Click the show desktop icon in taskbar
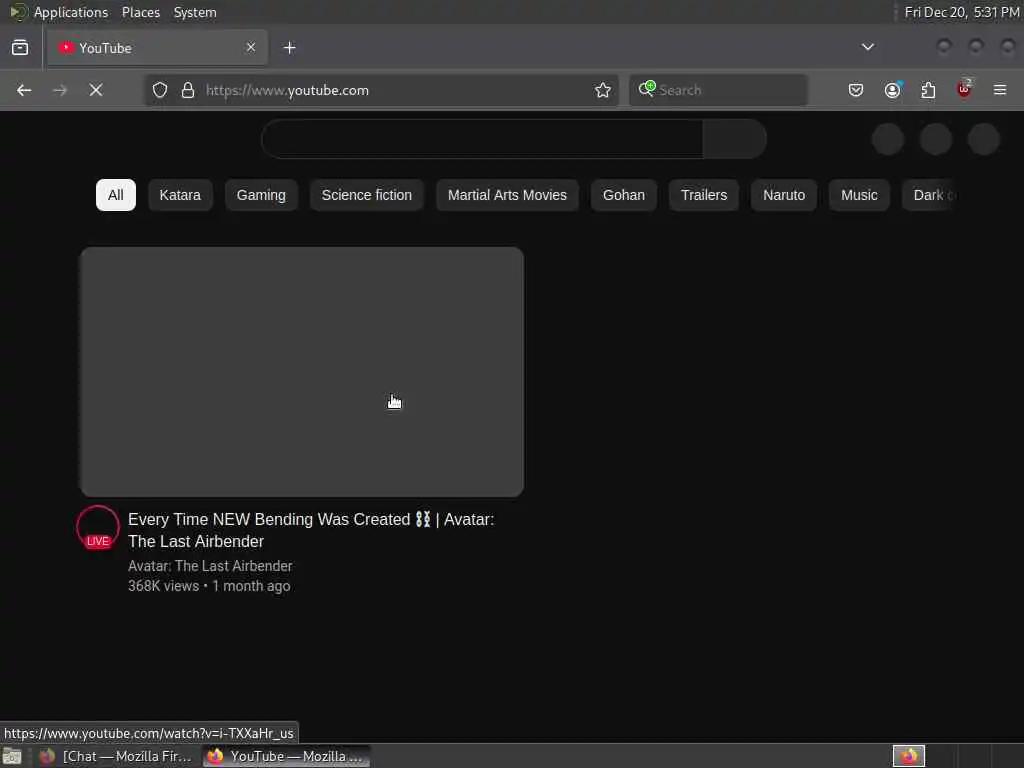The height and width of the screenshot is (768, 1024). pyautogui.click(x=12, y=757)
